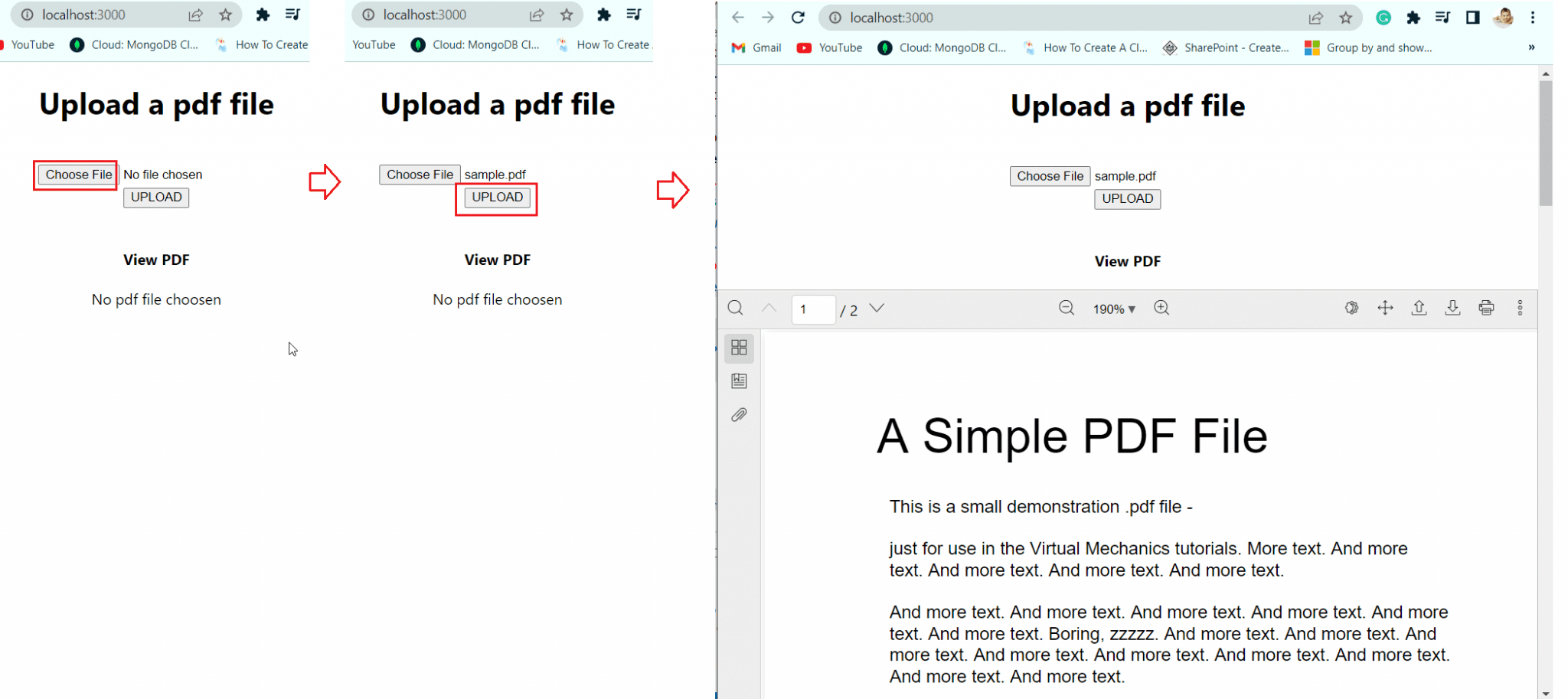Open Chrome's three-dot customize menu

(1533, 18)
